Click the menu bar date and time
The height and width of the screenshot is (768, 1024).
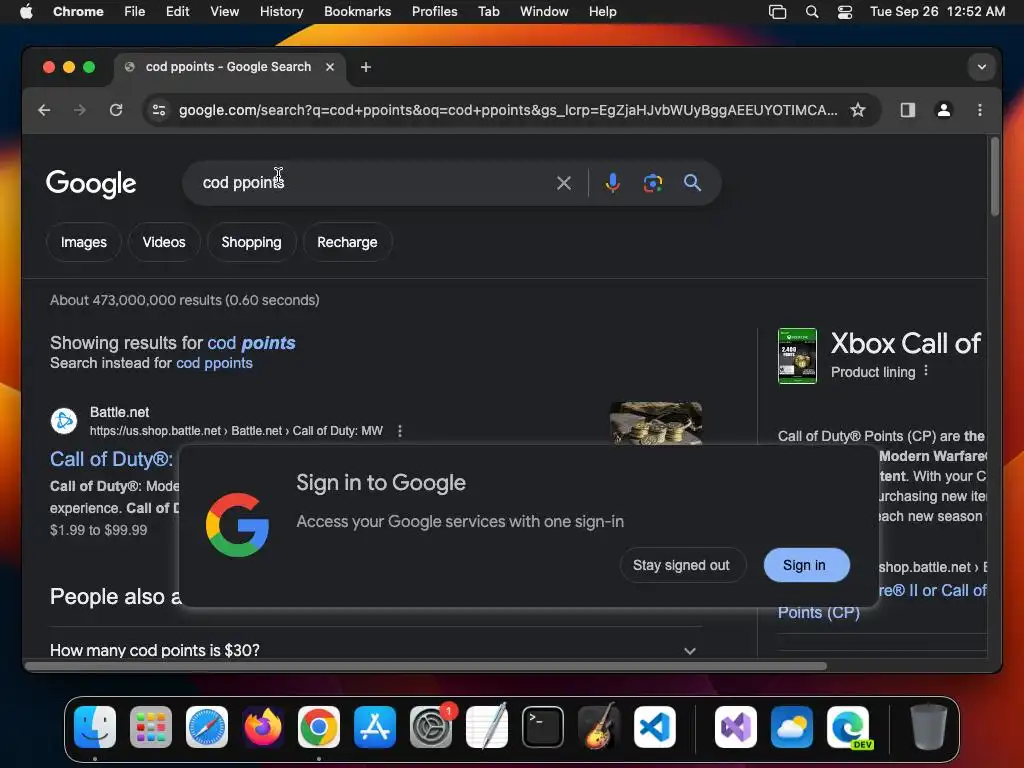pyautogui.click(x=937, y=12)
